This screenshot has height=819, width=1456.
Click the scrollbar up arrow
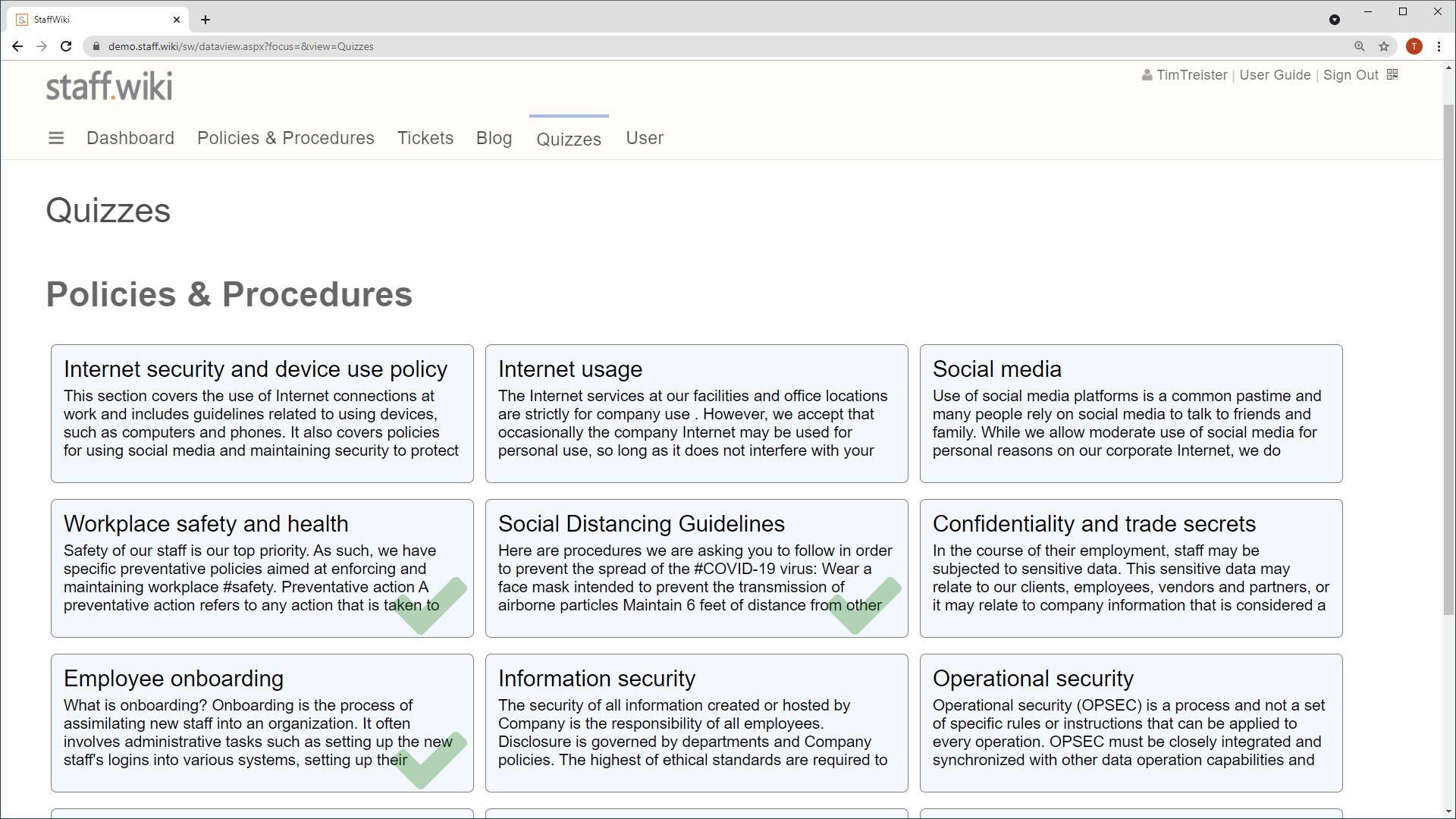1448,68
